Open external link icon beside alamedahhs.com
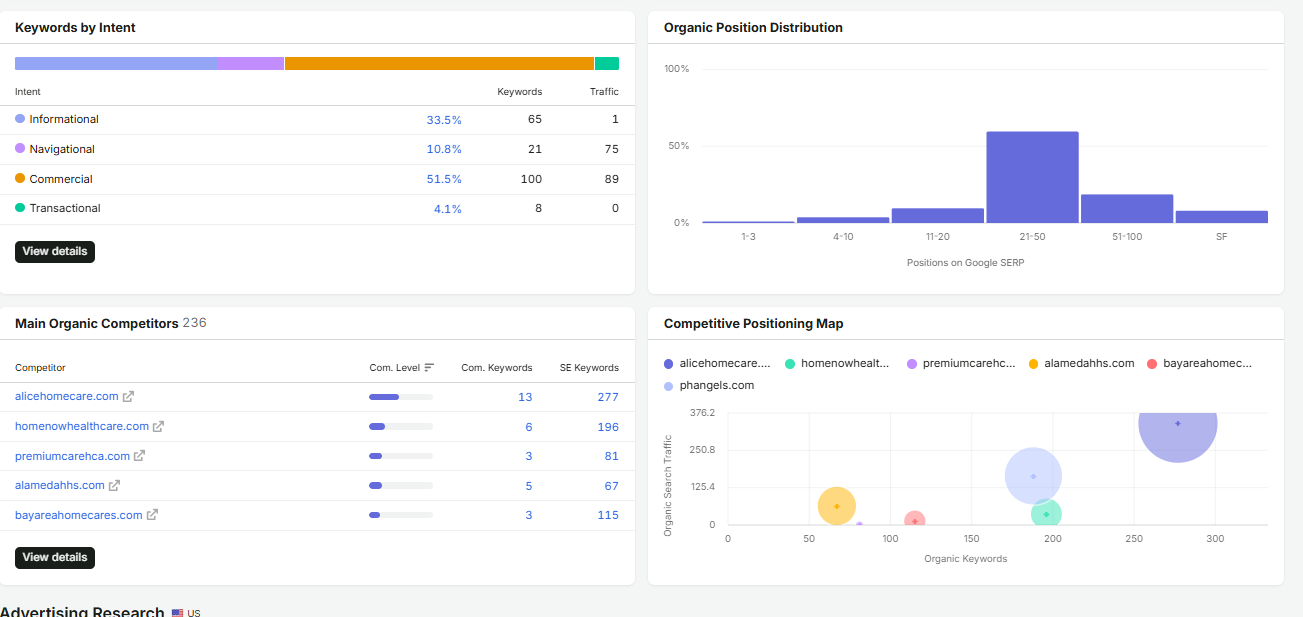 coord(114,485)
